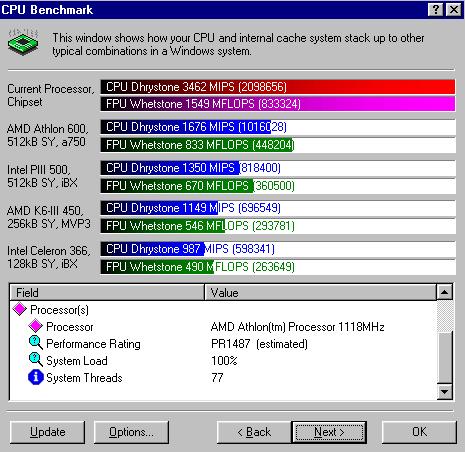Click the title bar help question mark button

tap(435, 10)
